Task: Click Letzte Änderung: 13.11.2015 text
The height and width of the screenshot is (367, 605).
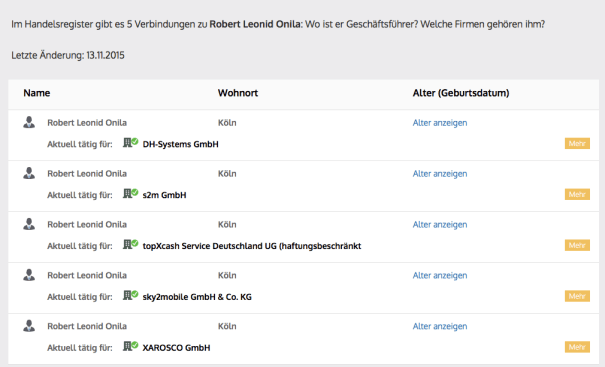Action: 68,56
